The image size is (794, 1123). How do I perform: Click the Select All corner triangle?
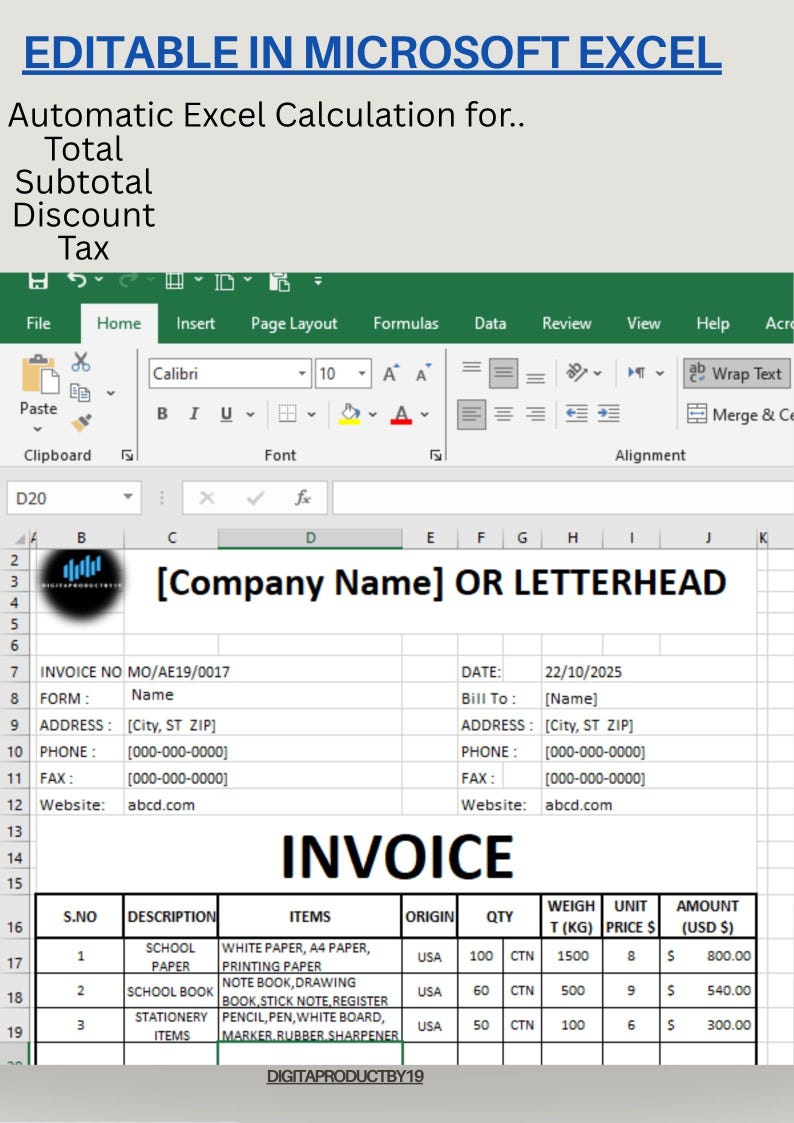(x=21, y=539)
